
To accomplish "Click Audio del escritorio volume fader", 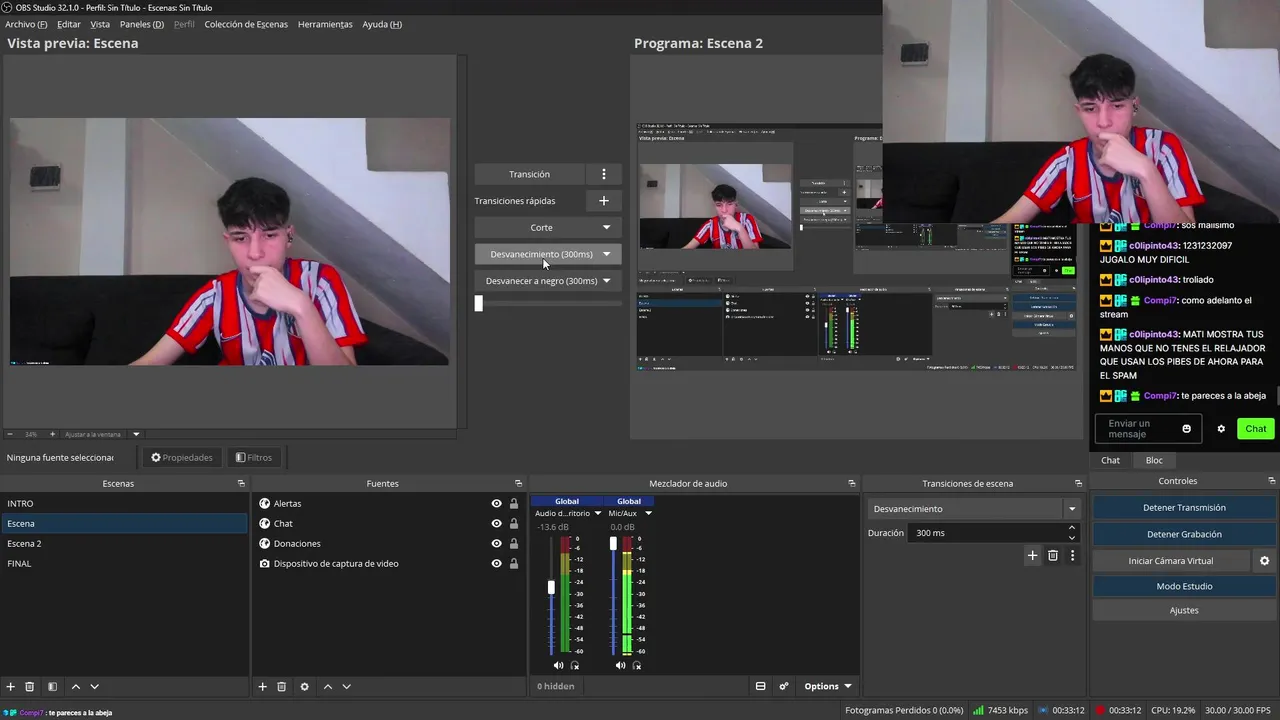I will pos(551,587).
